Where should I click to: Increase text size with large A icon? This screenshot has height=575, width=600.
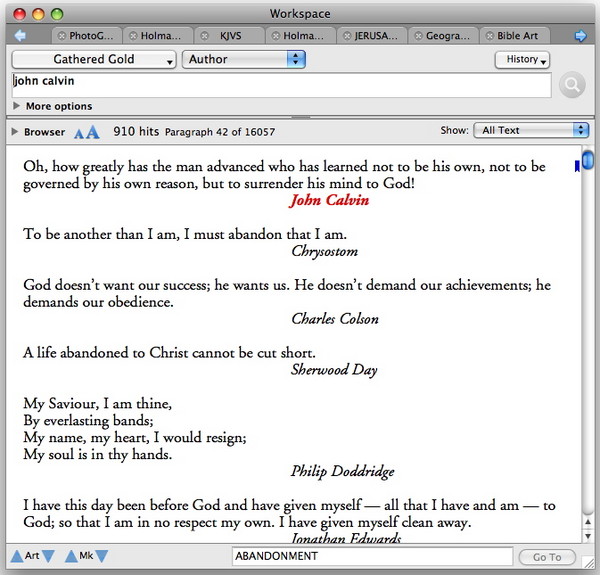pos(93,131)
